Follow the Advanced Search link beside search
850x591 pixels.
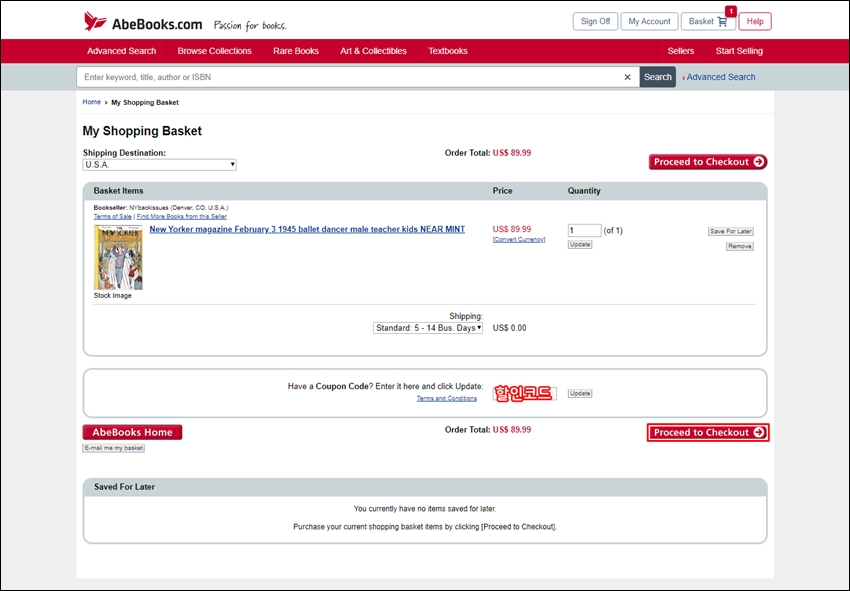(x=720, y=77)
